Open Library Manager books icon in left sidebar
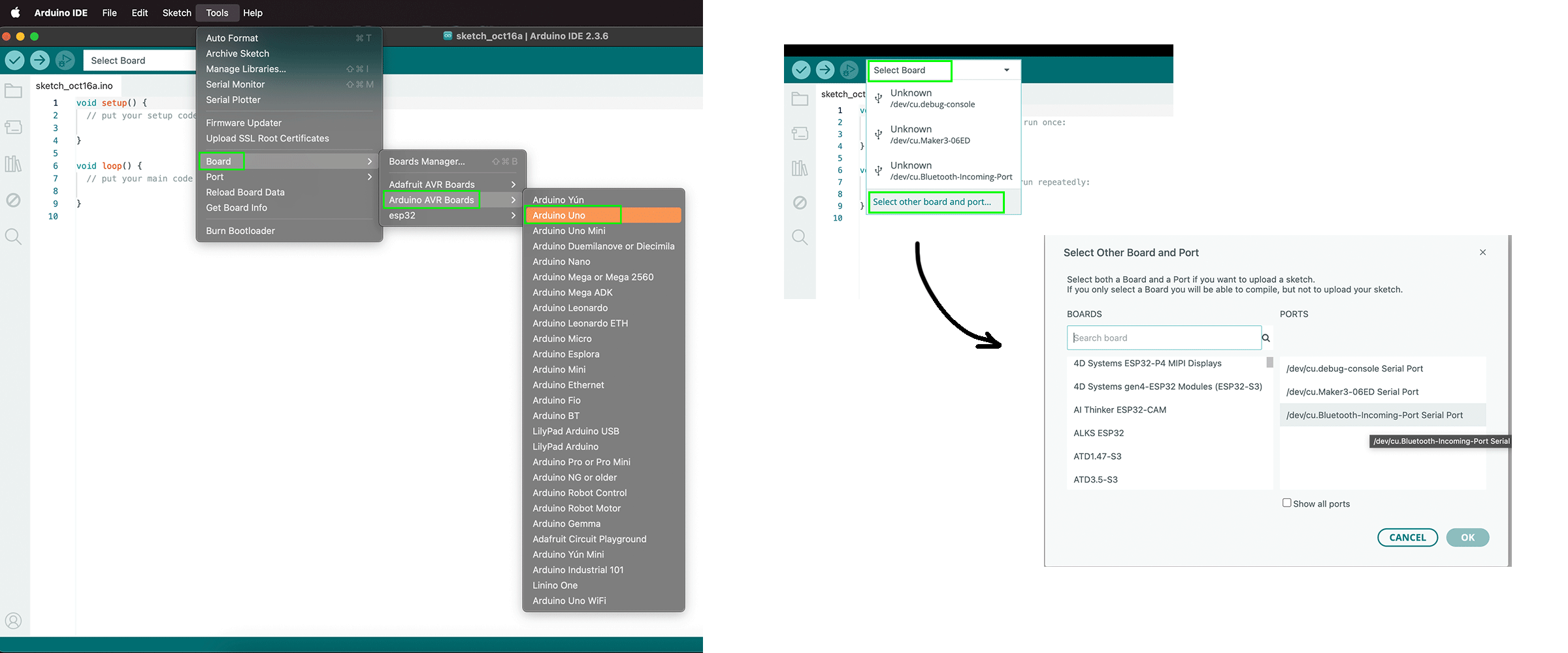The width and height of the screenshot is (1568, 653). (x=13, y=163)
